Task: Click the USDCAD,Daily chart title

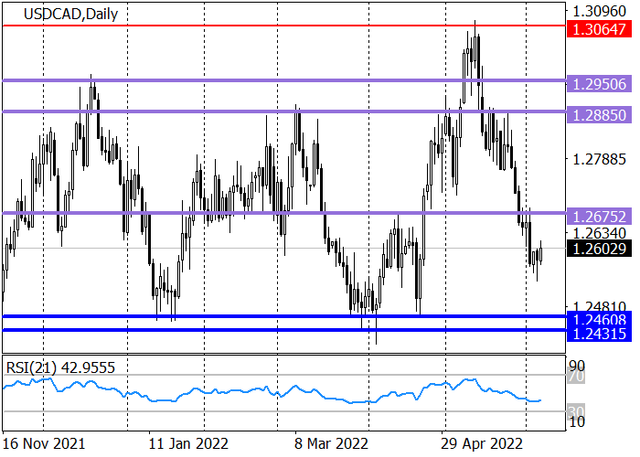Action: point(71,14)
